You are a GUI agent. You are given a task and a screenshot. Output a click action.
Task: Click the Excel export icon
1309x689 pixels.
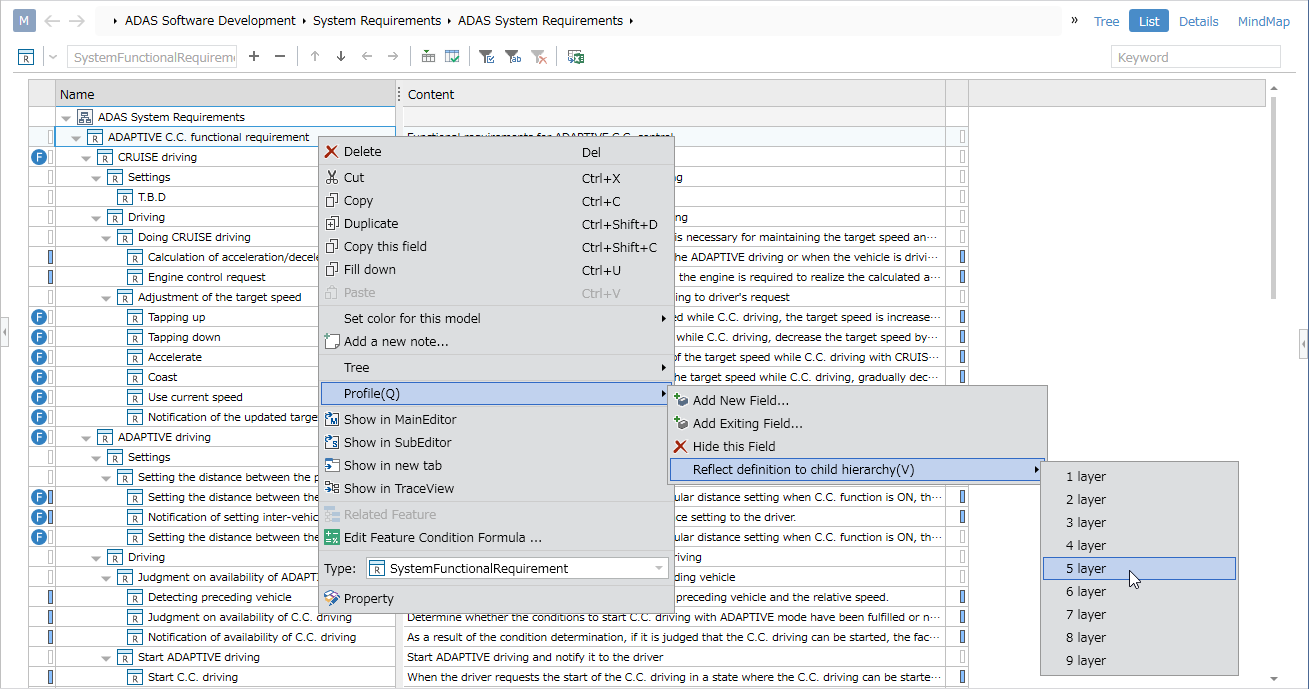(x=576, y=57)
